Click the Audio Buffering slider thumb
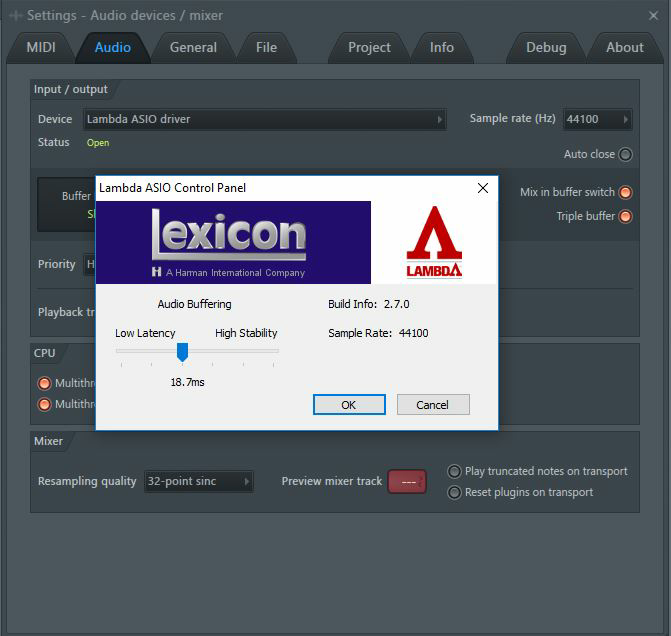The height and width of the screenshot is (636, 671). pyautogui.click(x=182, y=352)
